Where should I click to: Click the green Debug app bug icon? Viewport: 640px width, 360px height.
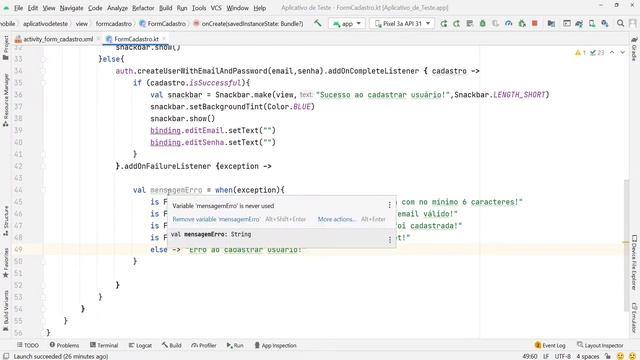482,24
